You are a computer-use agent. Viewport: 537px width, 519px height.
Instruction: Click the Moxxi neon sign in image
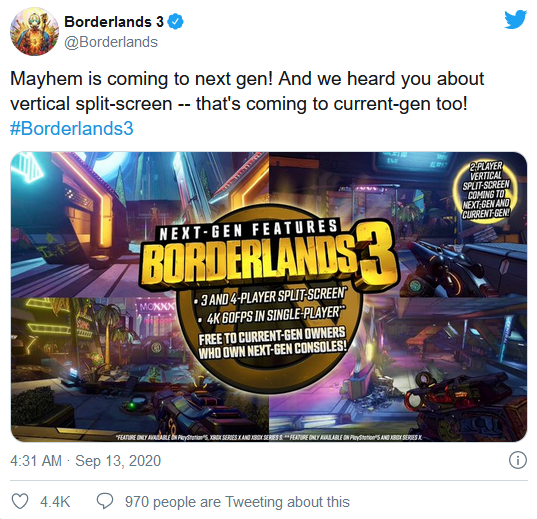(156, 307)
